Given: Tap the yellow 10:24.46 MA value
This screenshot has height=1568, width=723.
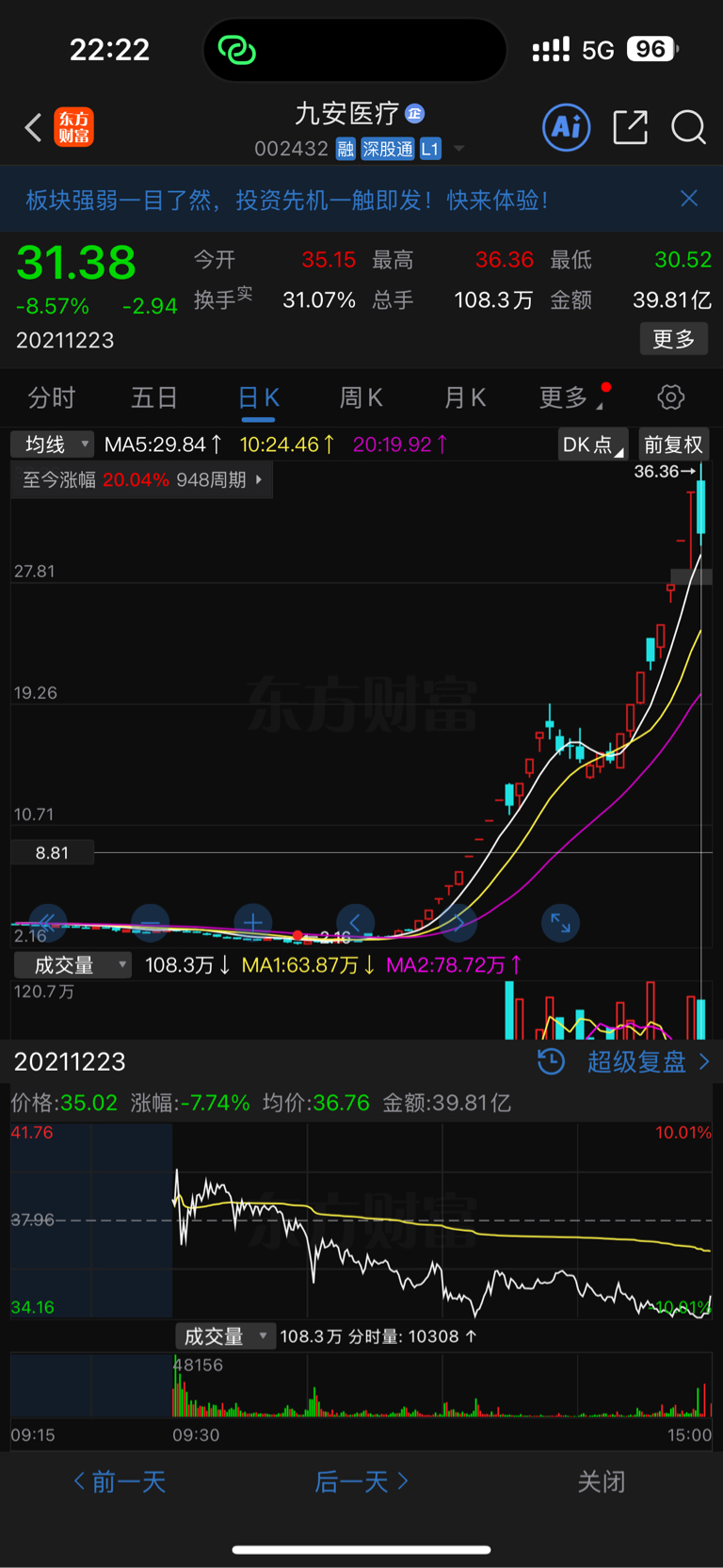Looking at the screenshot, I should [287, 445].
